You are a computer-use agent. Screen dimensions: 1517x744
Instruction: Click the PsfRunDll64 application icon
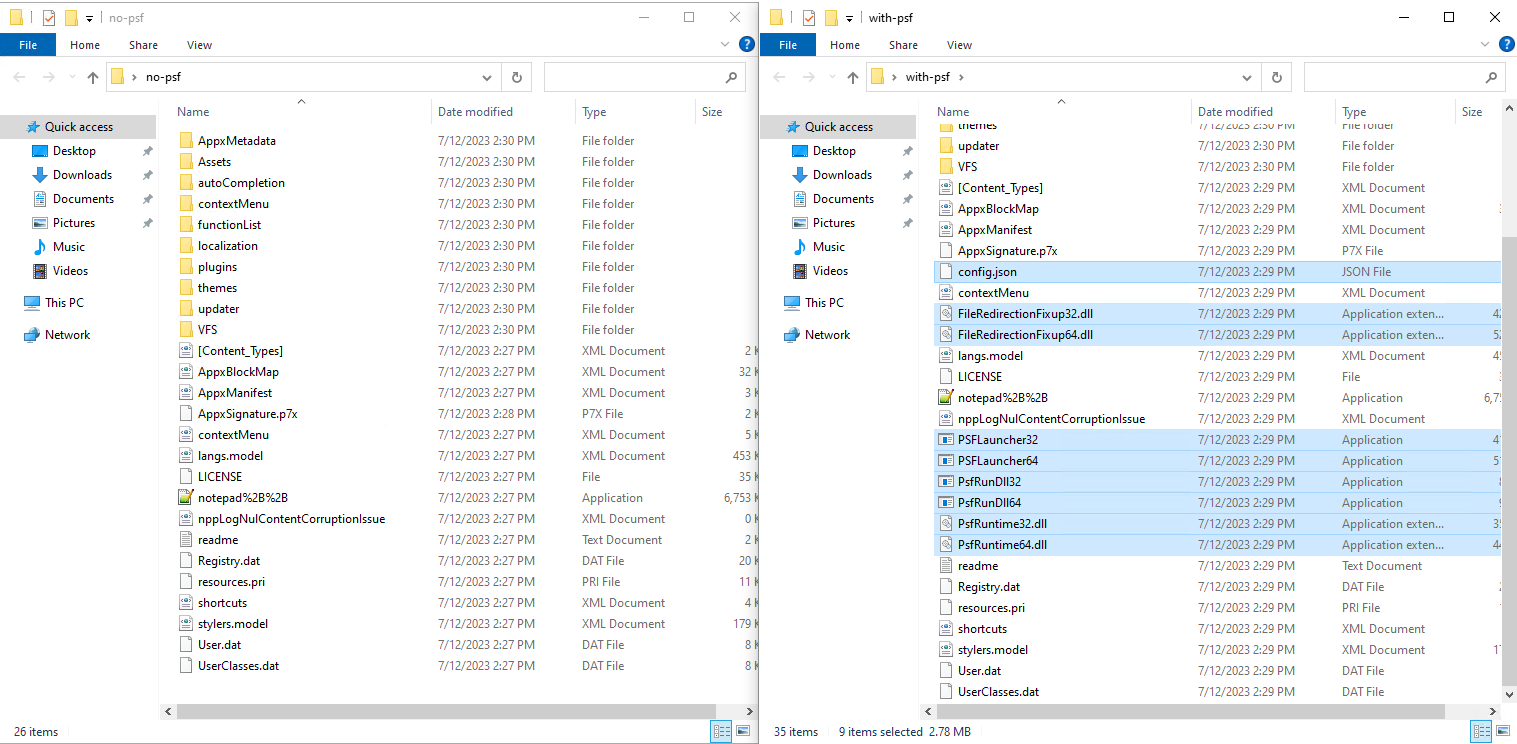click(x=946, y=503)
